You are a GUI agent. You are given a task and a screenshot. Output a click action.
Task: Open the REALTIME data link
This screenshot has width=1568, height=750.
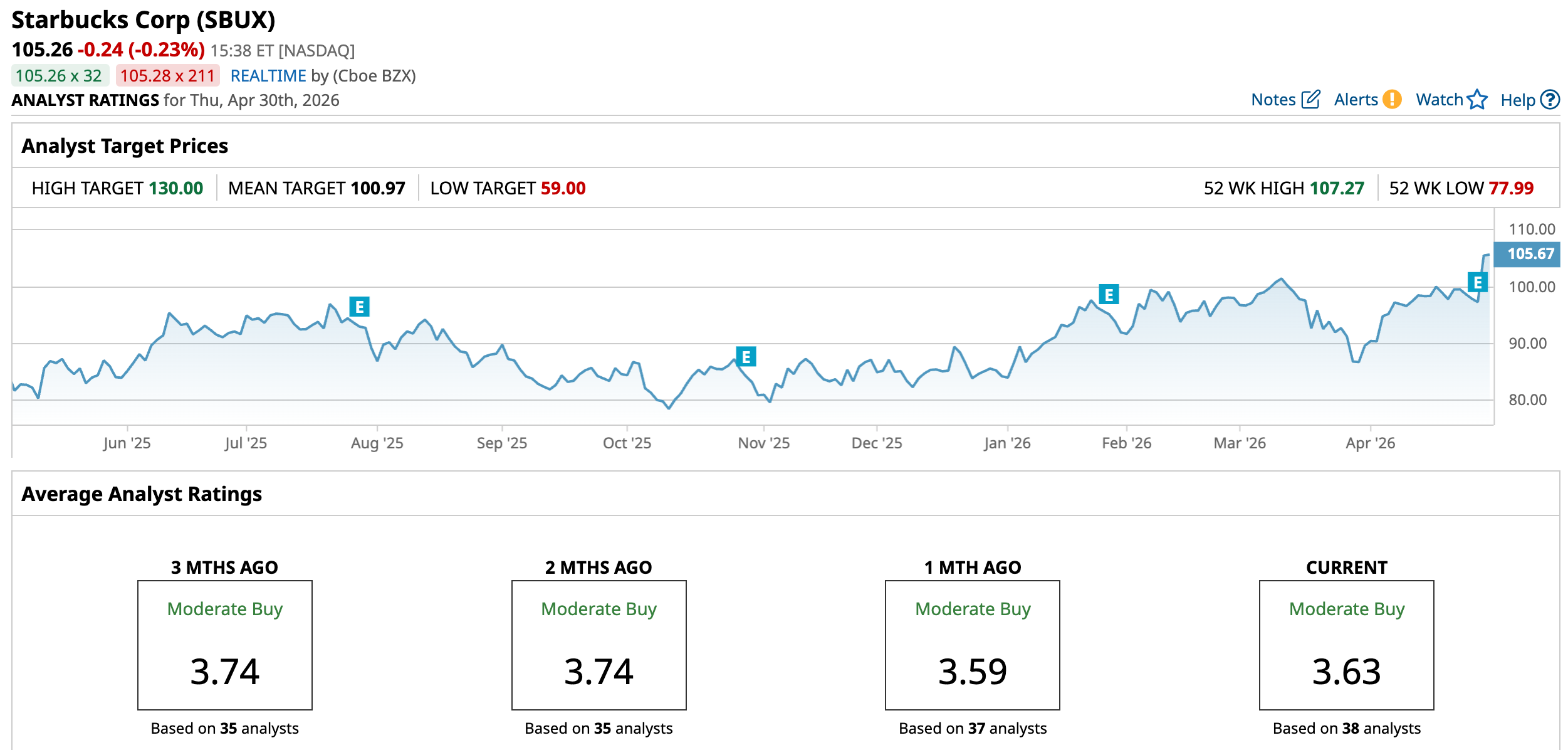point(268,76)
